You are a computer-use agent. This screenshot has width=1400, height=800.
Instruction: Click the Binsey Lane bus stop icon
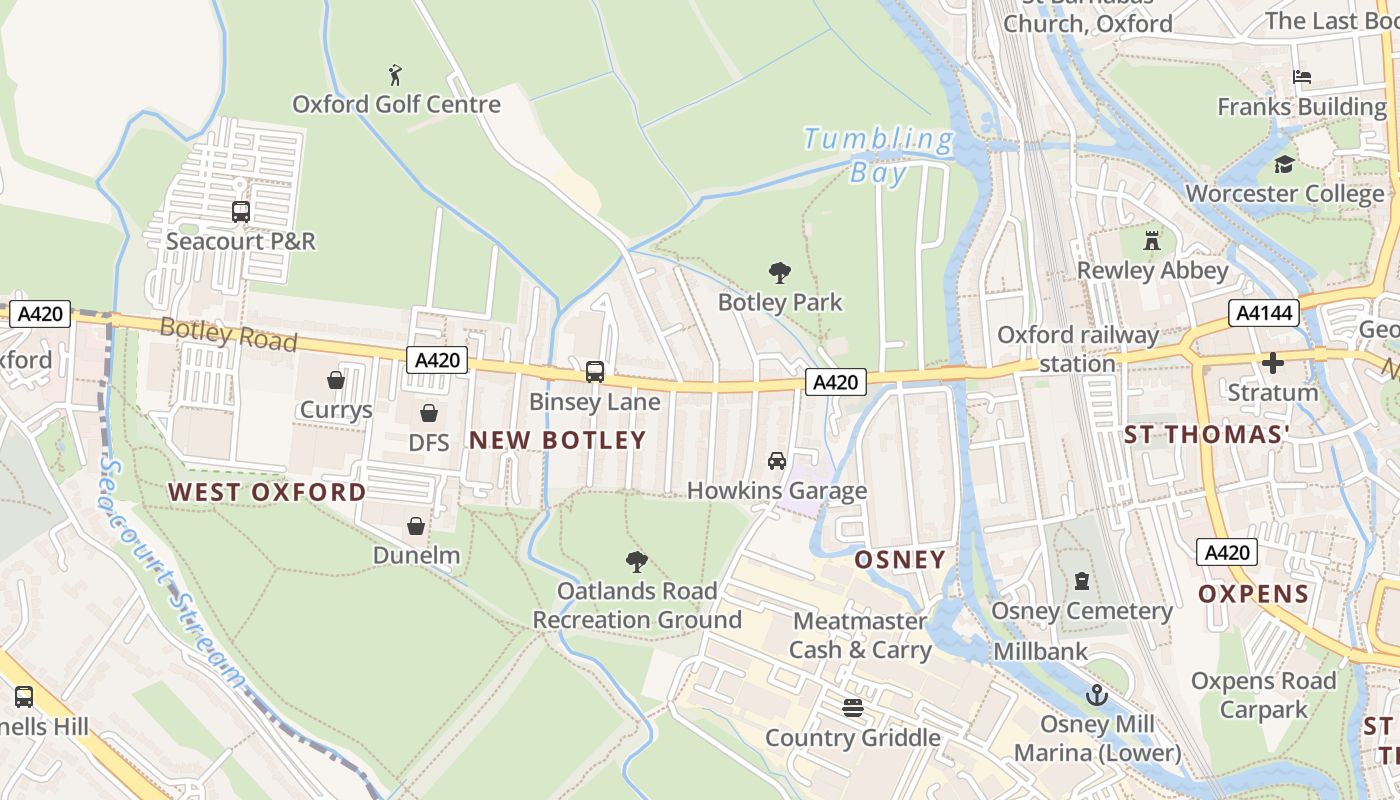point(595,372)
